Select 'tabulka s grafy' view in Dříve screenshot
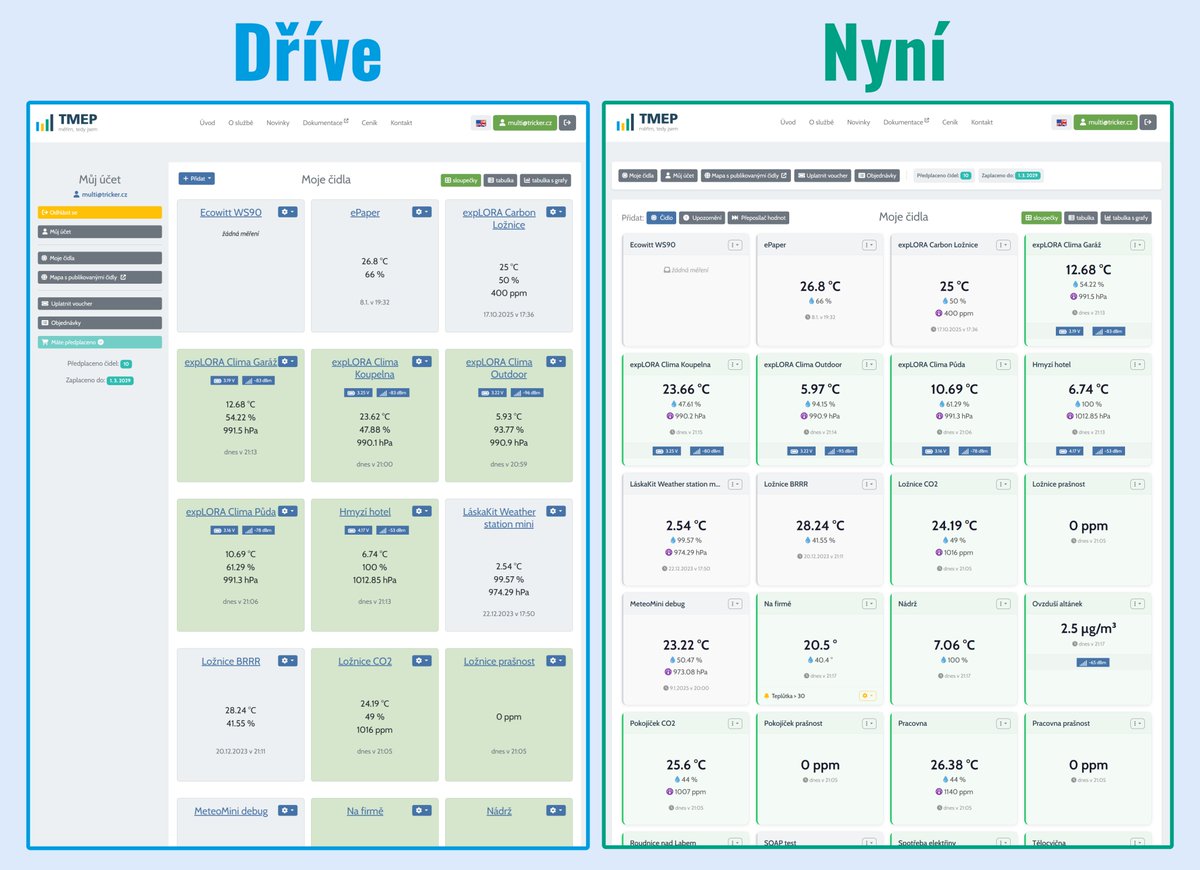 tap(546, 181)
